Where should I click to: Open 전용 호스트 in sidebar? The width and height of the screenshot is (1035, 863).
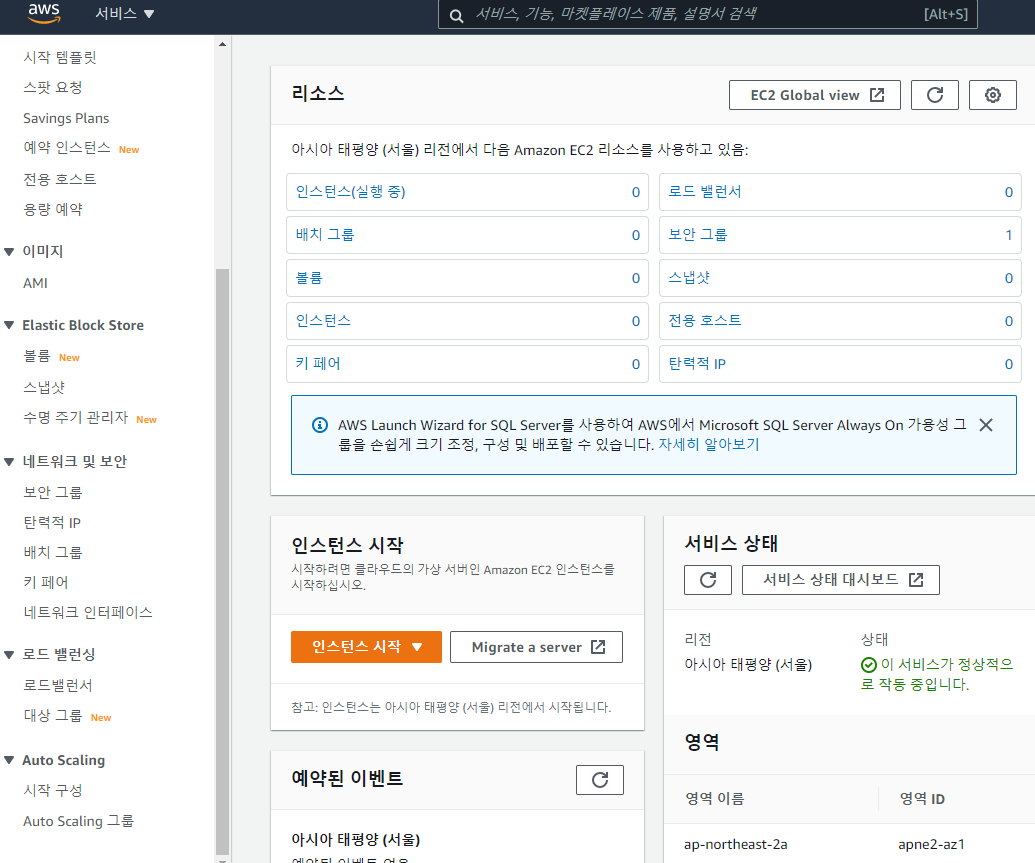click(x=60, y=179)
